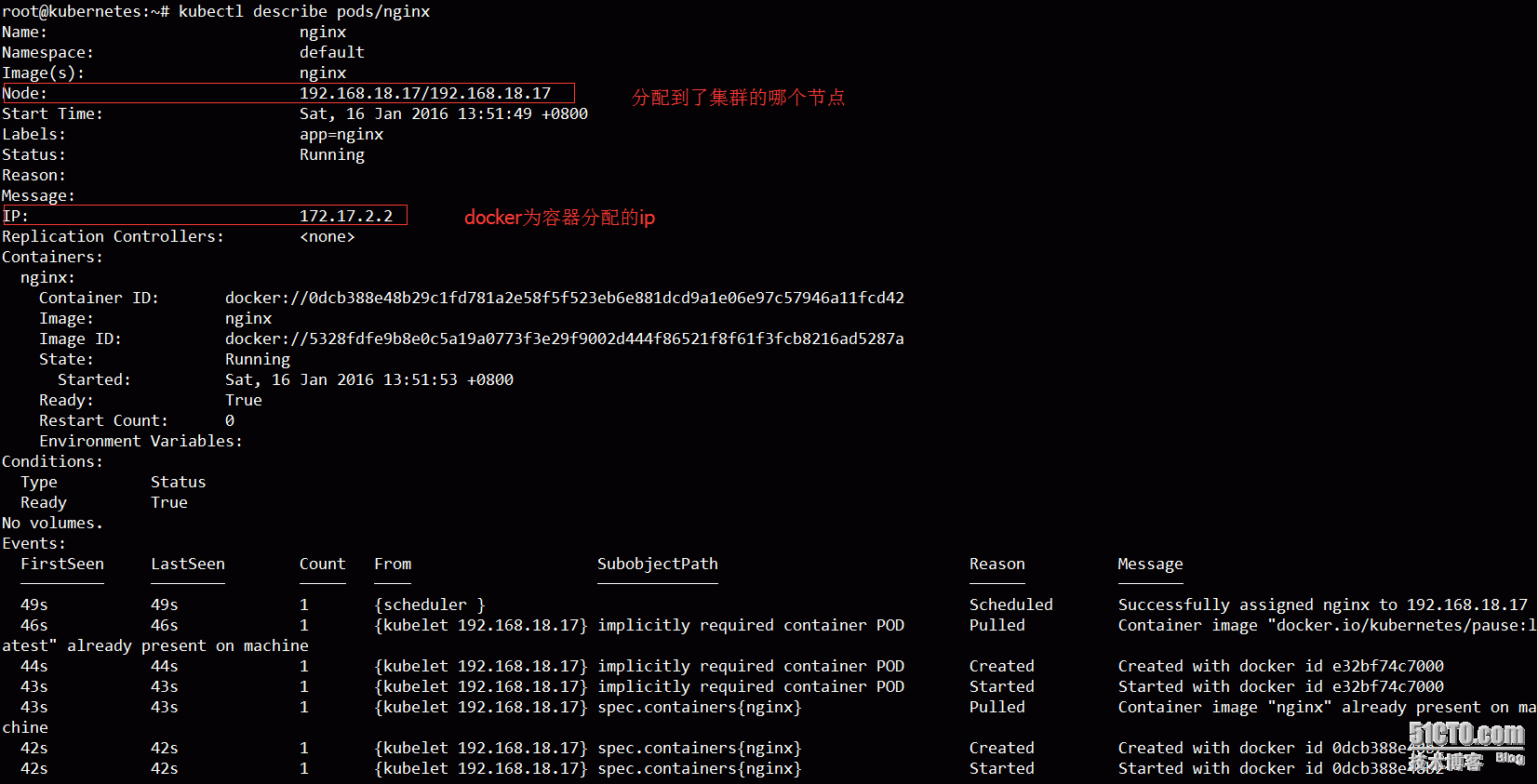Click the 'Count' events column header
1538x784 pixels.
tap(323, 565)
